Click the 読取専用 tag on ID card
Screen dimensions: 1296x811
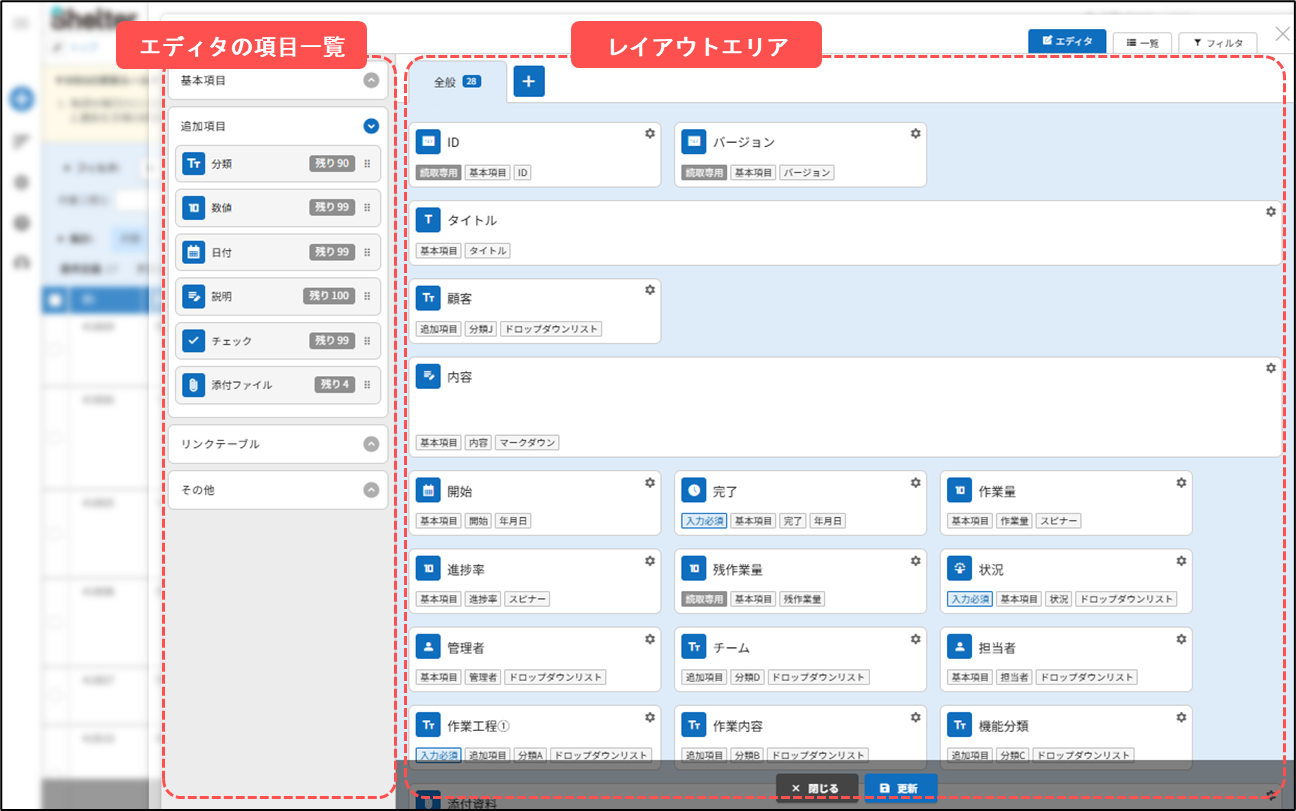(438, 173)
